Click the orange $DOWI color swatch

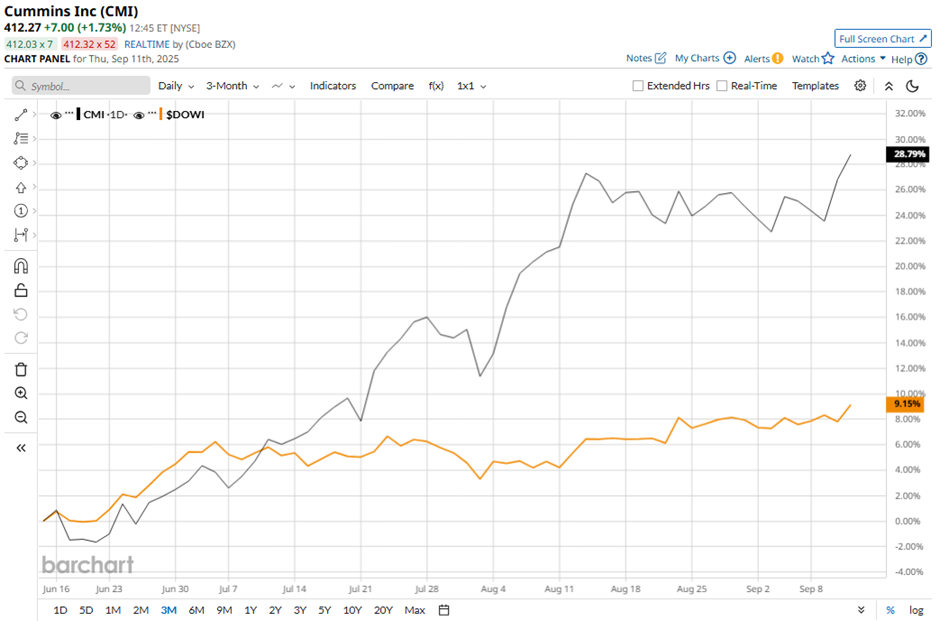point(161,114)
